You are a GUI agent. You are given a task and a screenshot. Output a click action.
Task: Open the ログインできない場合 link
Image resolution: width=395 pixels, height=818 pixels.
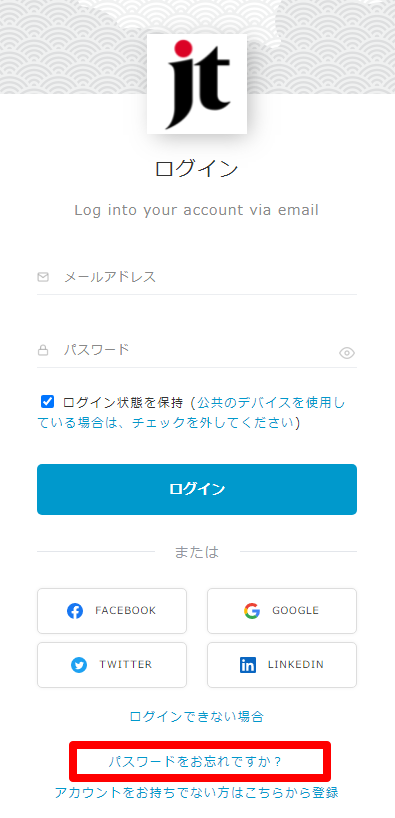196,716
